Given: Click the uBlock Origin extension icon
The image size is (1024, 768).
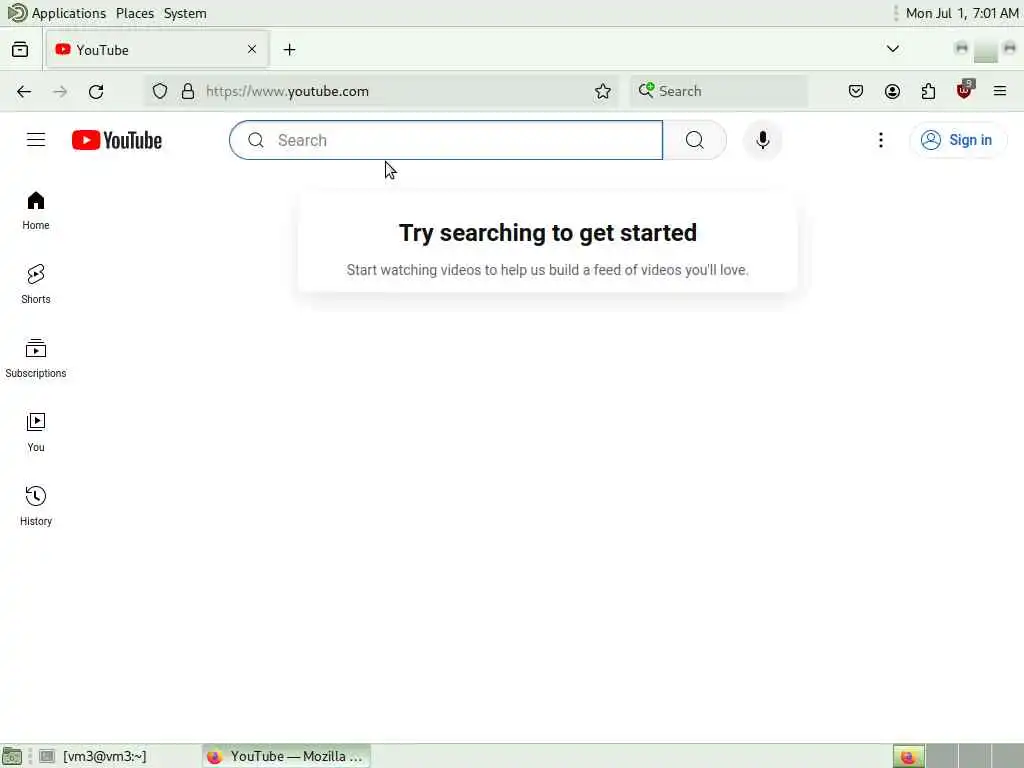Looking at the screenshot, I should coord(965,90).
